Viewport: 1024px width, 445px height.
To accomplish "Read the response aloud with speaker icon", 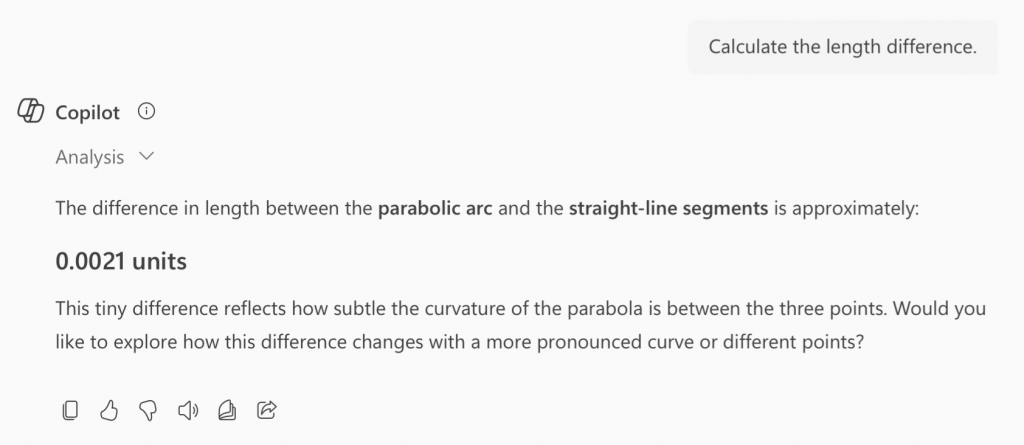I will coord(188,409).
